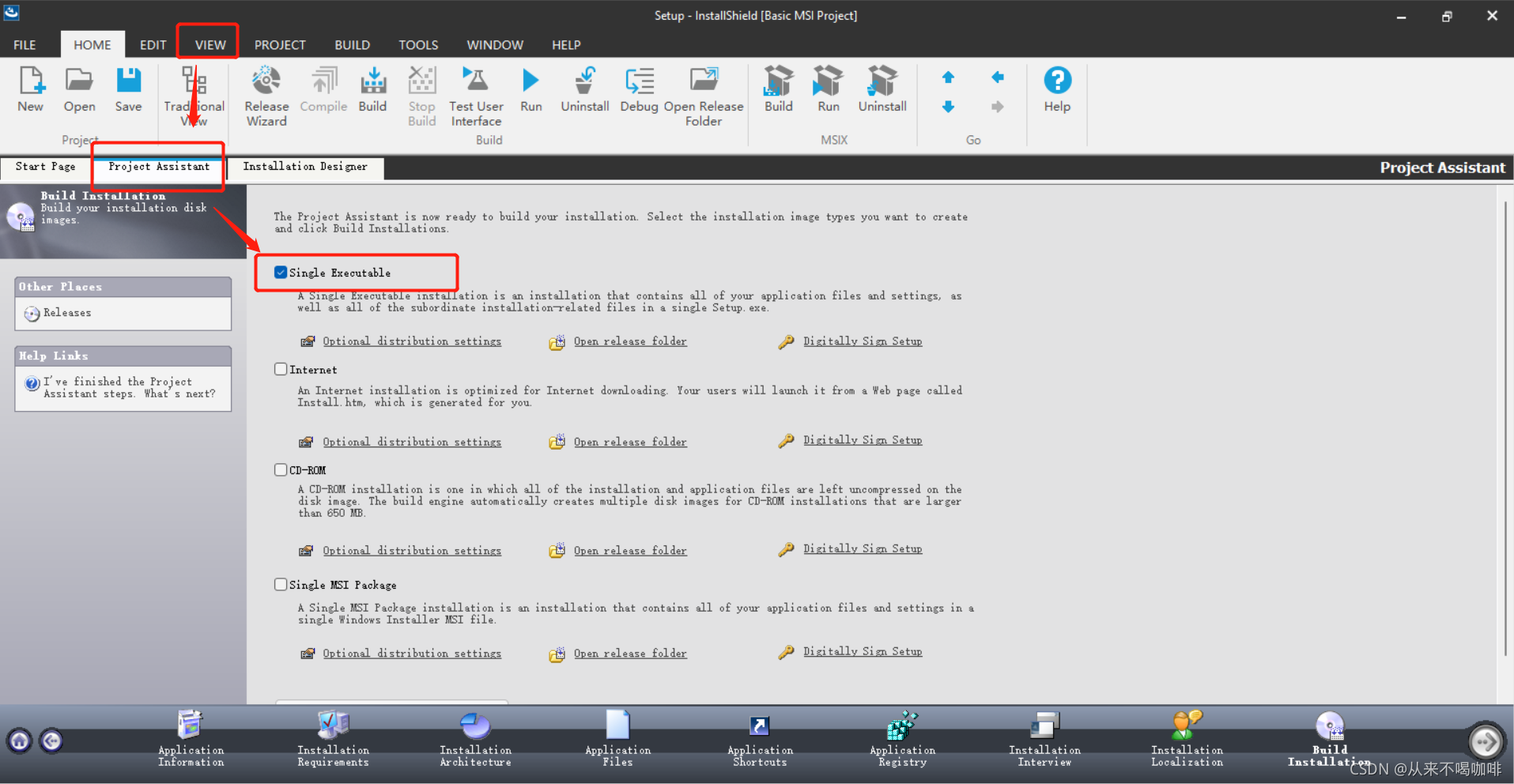This screenshot has width=1514, height=784.
Task: Click the bottom-bar back arrow button
Action: coord(51,741)
